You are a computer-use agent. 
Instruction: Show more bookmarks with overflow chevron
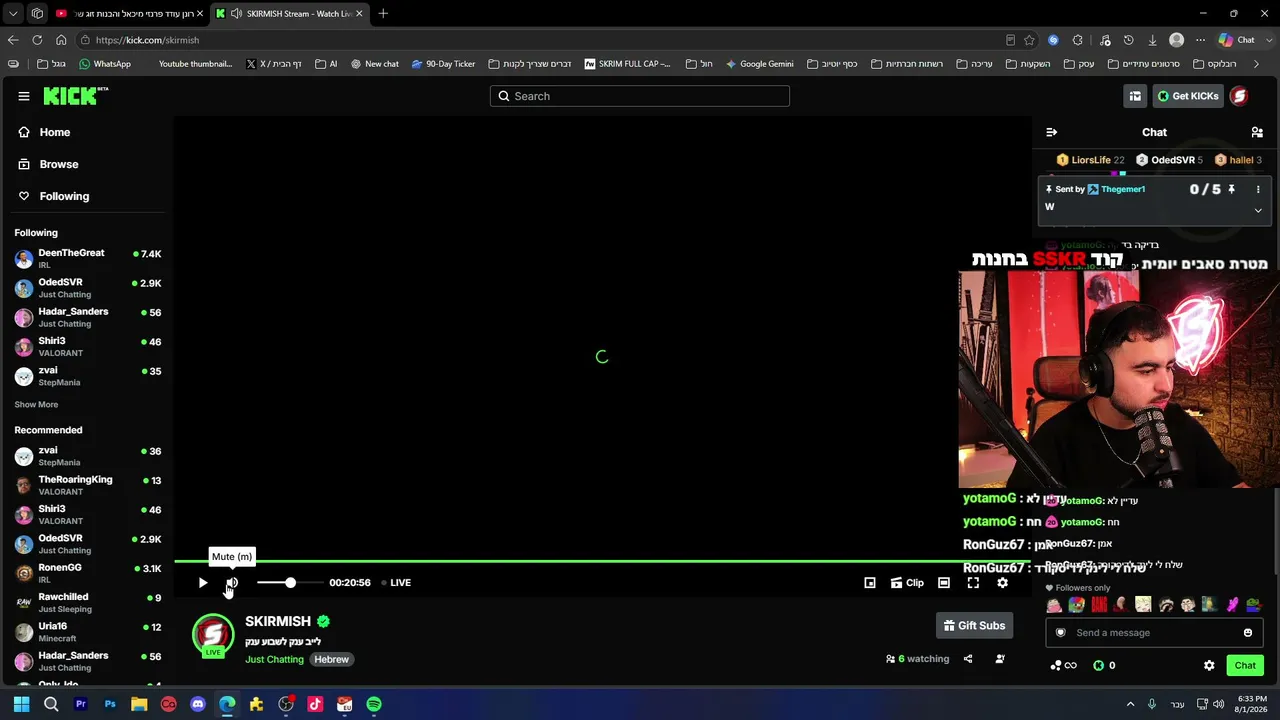point(1257,64)
